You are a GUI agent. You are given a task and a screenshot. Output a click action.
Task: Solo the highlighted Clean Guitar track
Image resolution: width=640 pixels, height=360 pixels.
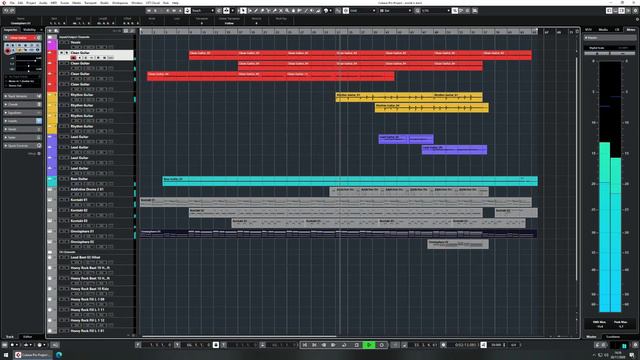pos(67,53)
